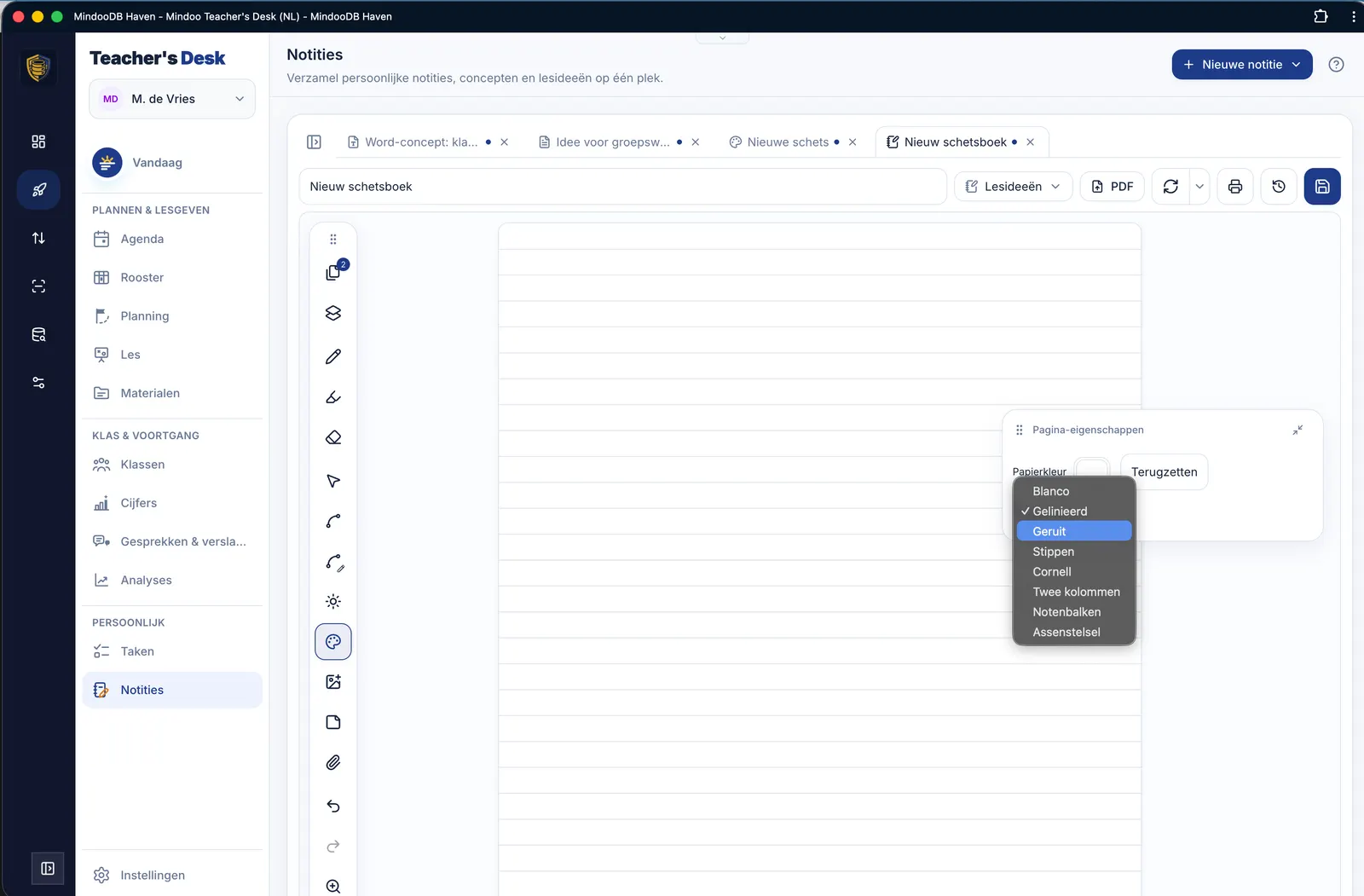Open the Lesideeën category dropdown
This screenshot has height=896, width=1364.
(1013, 187)
